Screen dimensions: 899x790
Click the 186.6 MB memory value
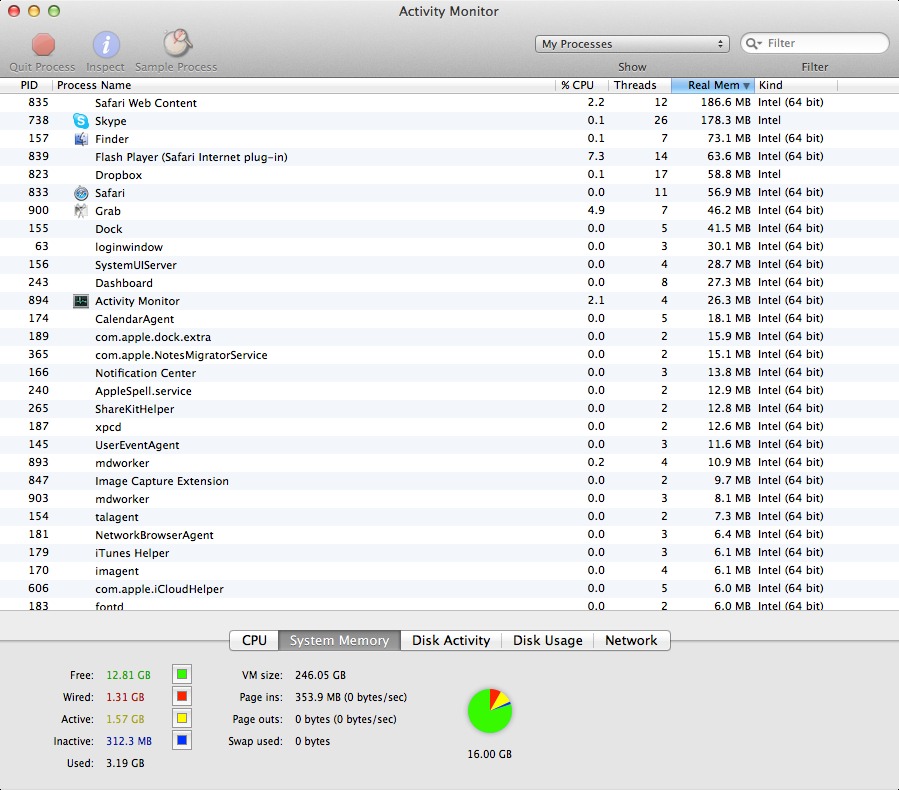(725, 102)
